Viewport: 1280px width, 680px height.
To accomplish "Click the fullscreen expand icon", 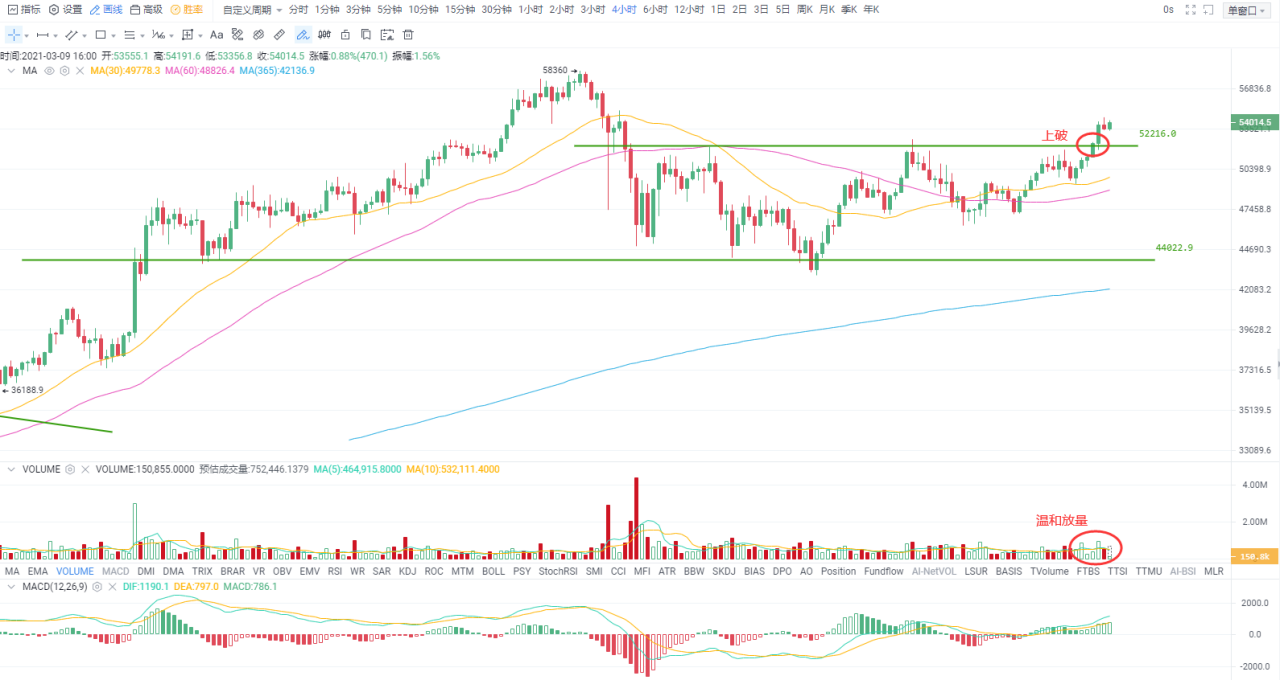I will coord(1190,9).
